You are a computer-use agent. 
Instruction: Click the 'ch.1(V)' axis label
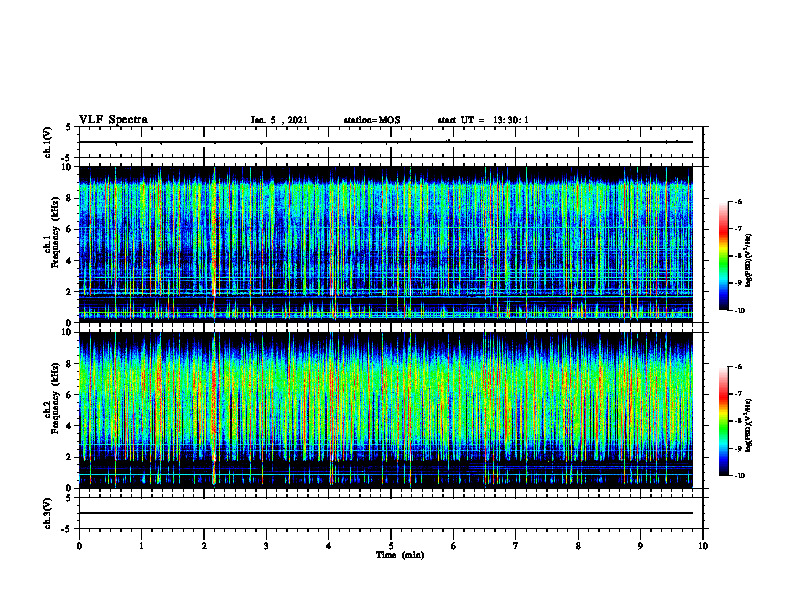(48, 142)
